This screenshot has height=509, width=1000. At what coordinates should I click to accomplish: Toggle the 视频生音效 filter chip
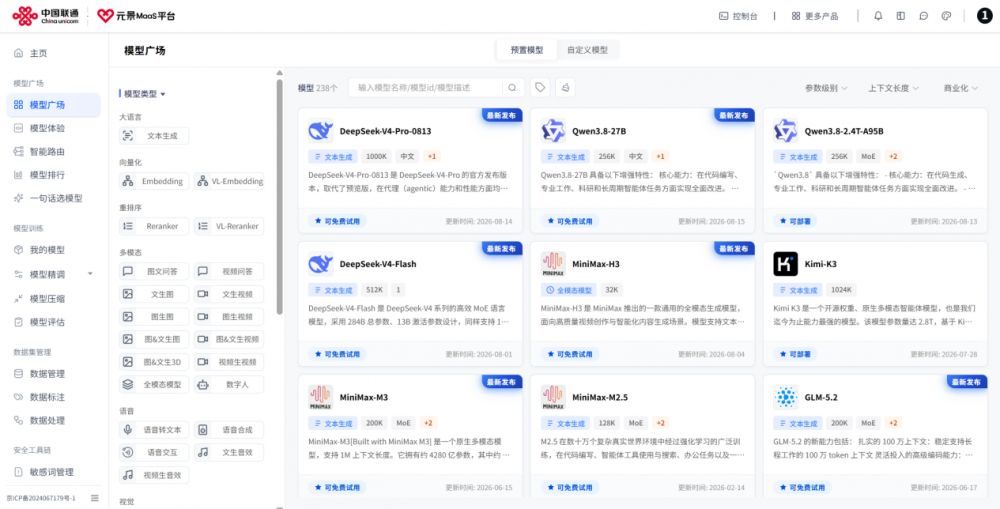(154, 475)
